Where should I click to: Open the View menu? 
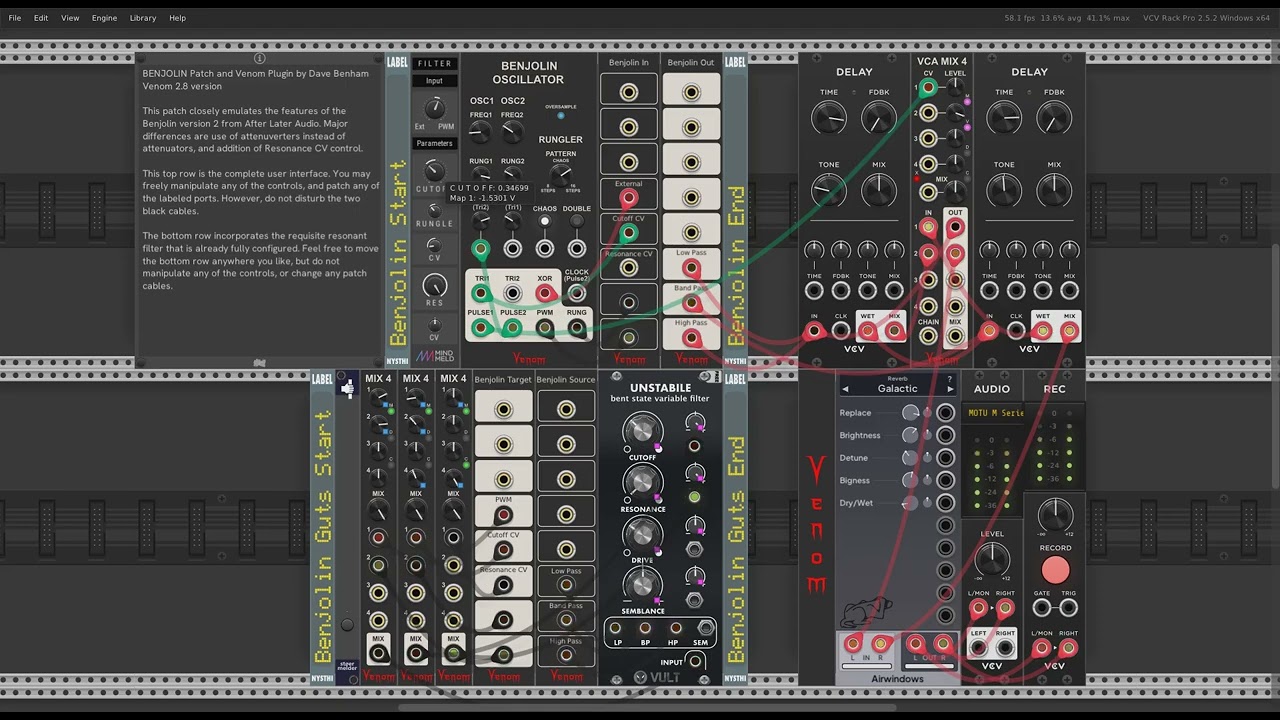(x=70, y=18)
